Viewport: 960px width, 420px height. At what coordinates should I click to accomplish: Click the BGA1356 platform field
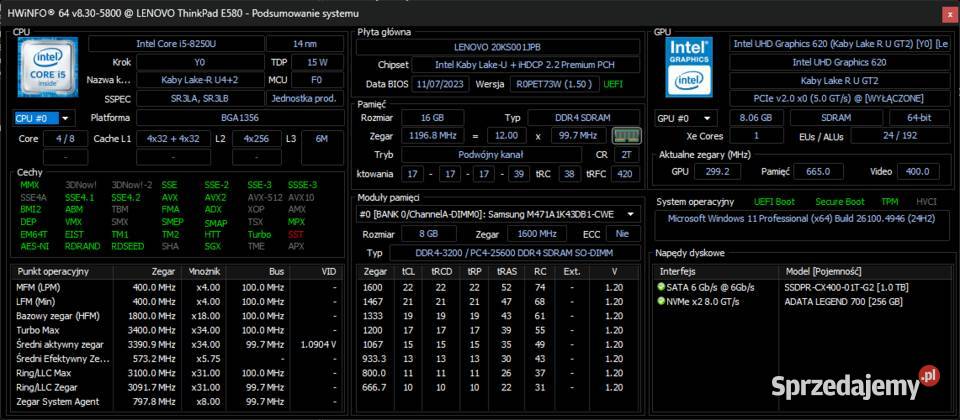[240, 118]
